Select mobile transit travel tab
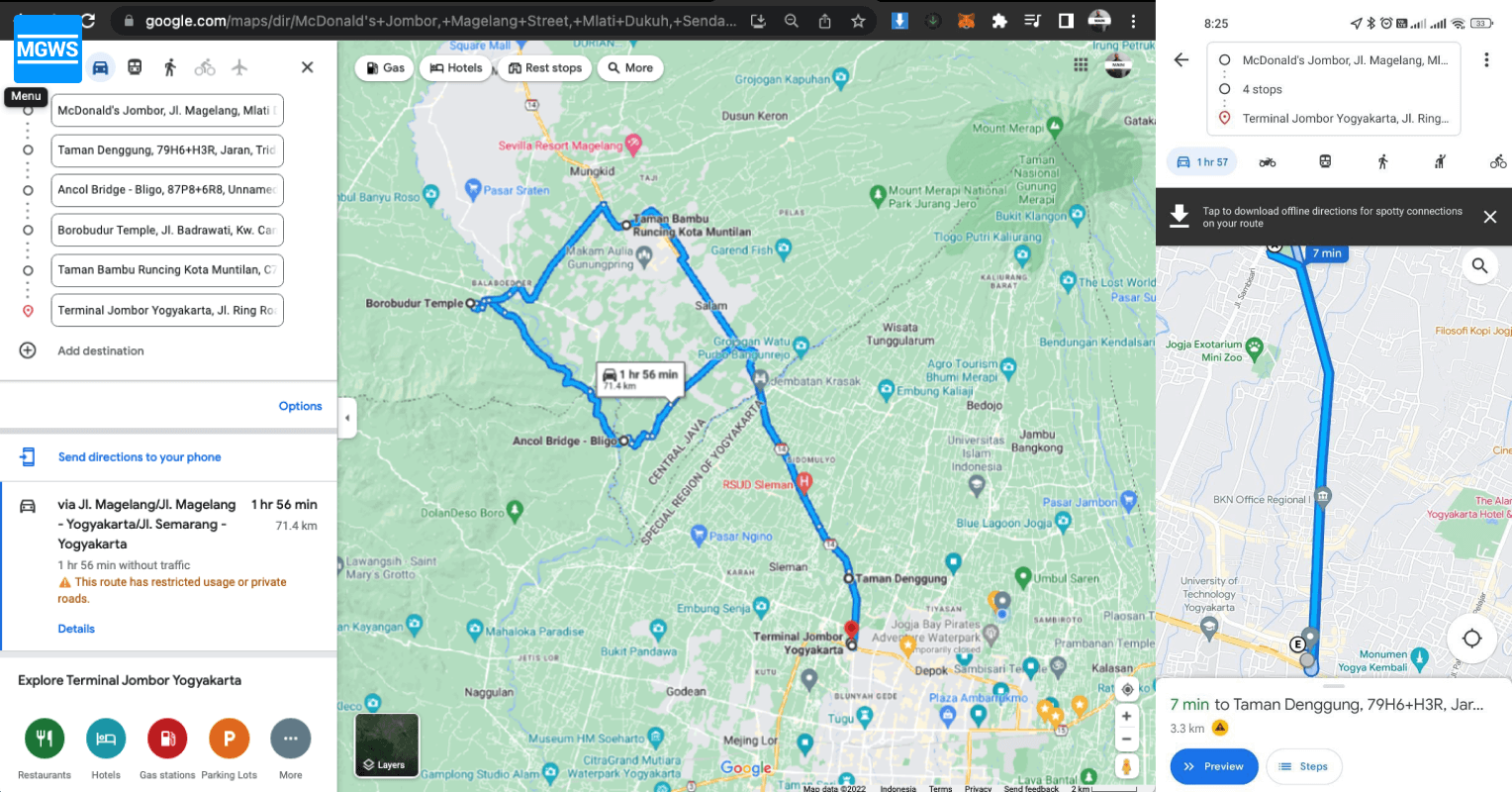The height and width of the screenshot is (792, 1512). point(1325,162)
